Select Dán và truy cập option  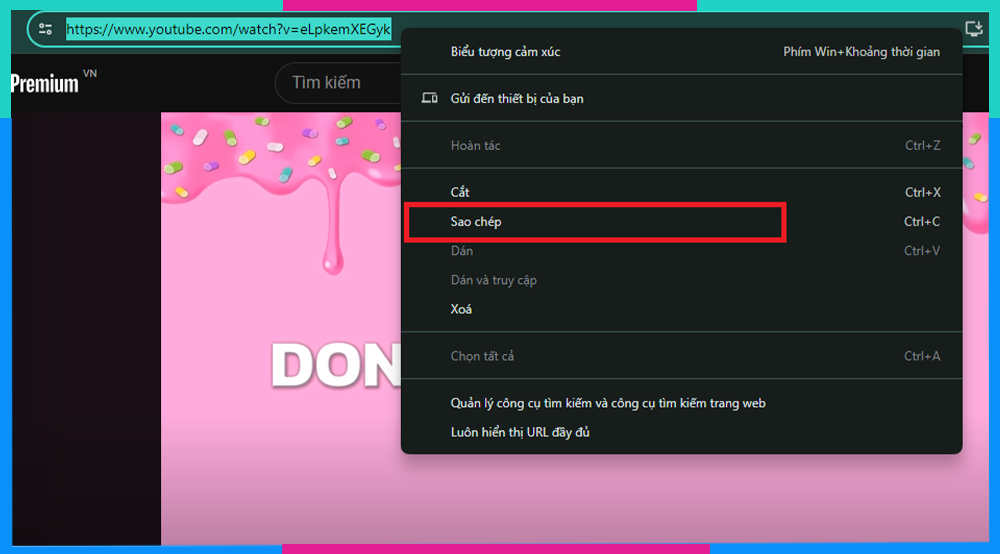click(x=494, y=280)
